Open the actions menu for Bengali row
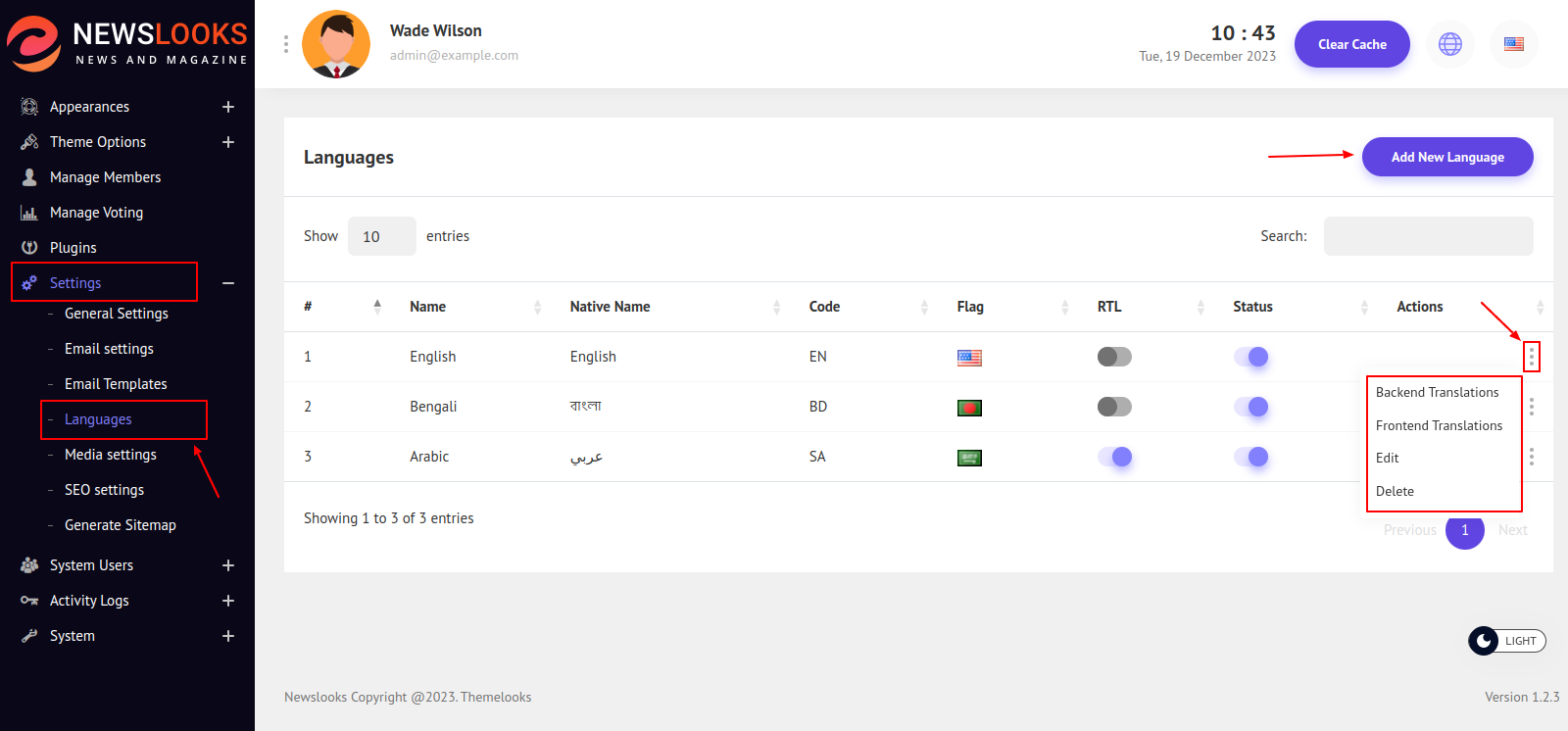The image size is (1568, 731). coord(1531,407)
